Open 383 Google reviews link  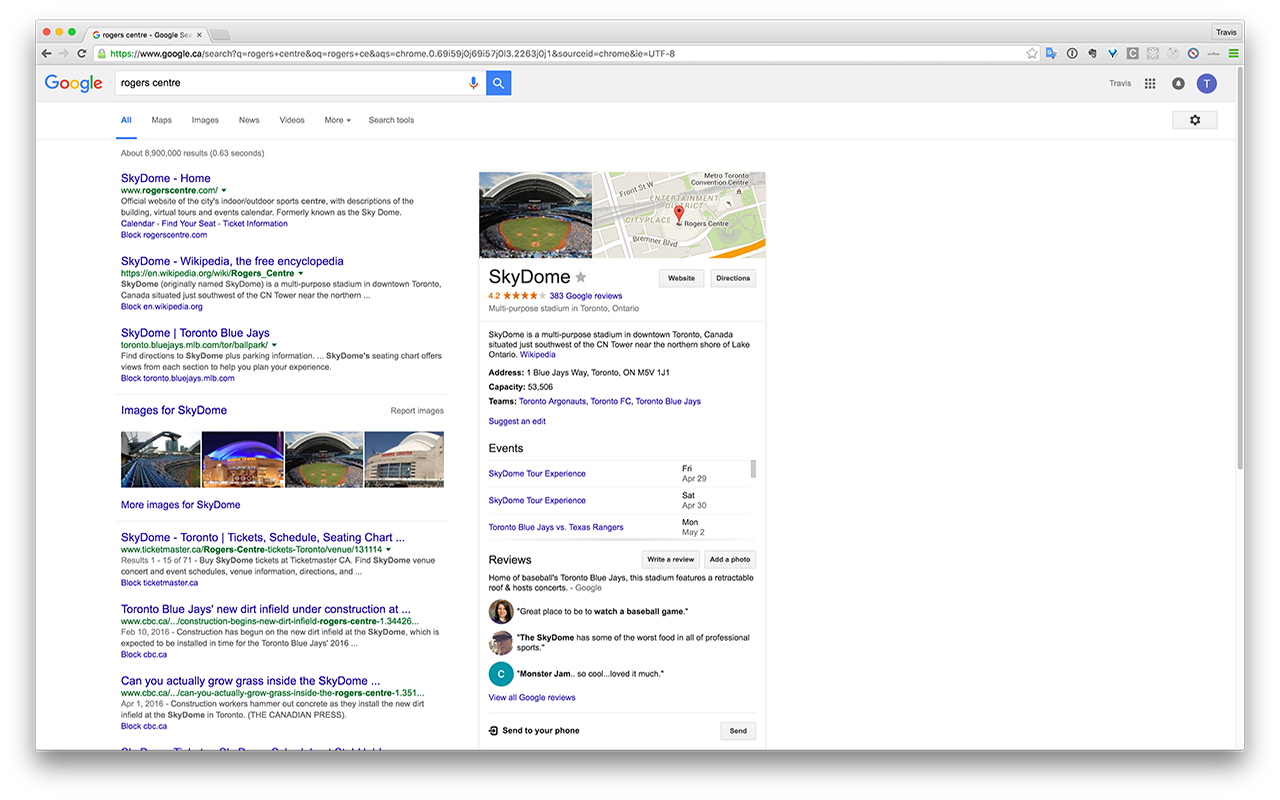[586, 296]
